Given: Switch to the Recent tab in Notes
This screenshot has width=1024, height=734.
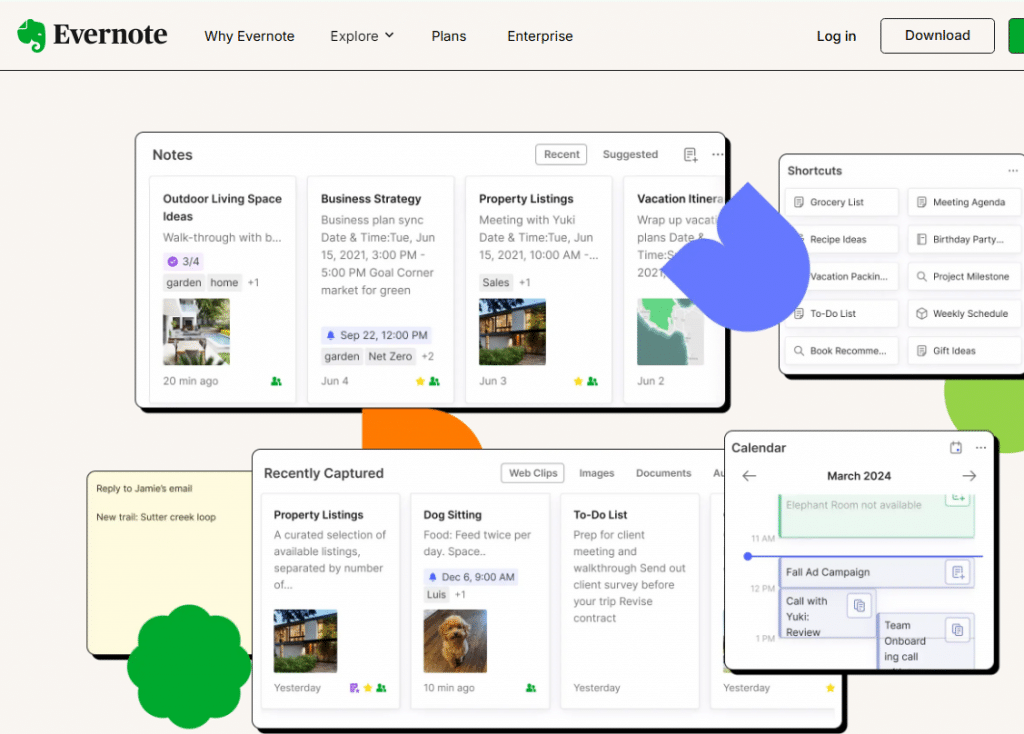Looking at the screenshot, I should [x=561, y=154].
